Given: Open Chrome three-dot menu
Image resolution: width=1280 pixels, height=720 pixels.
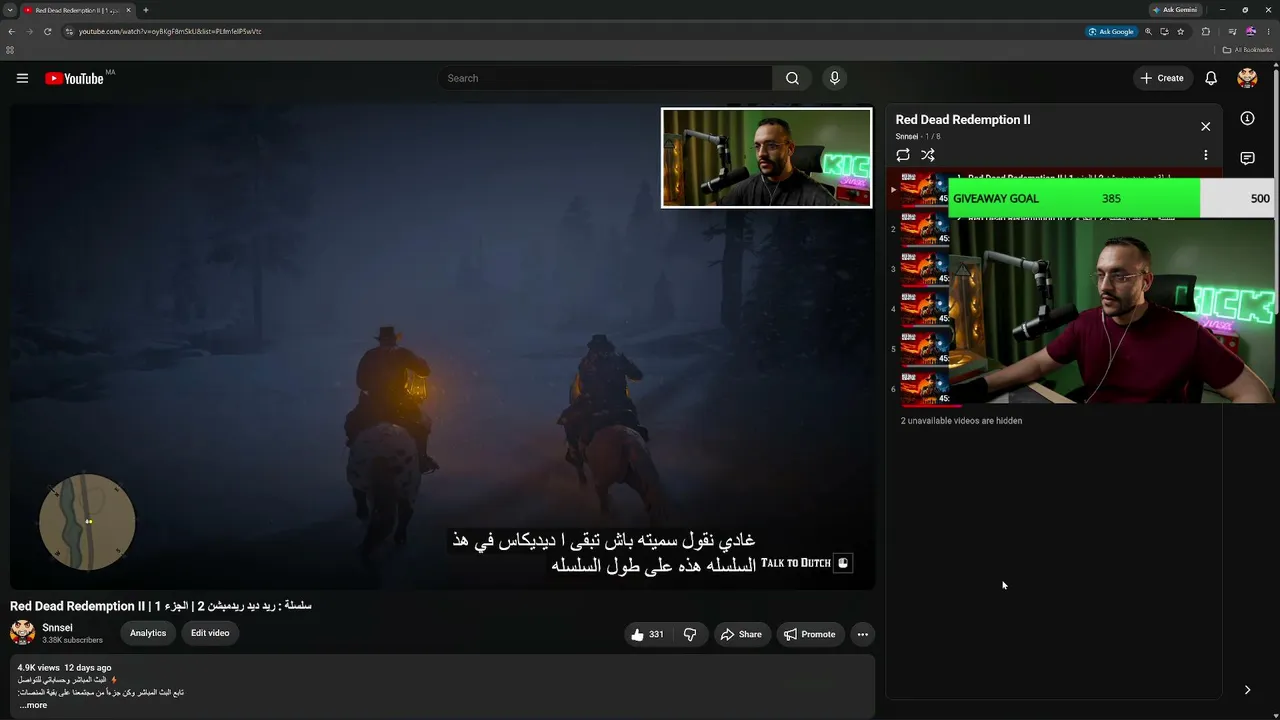Looking at the screenshot, I should coord(1268,31).
